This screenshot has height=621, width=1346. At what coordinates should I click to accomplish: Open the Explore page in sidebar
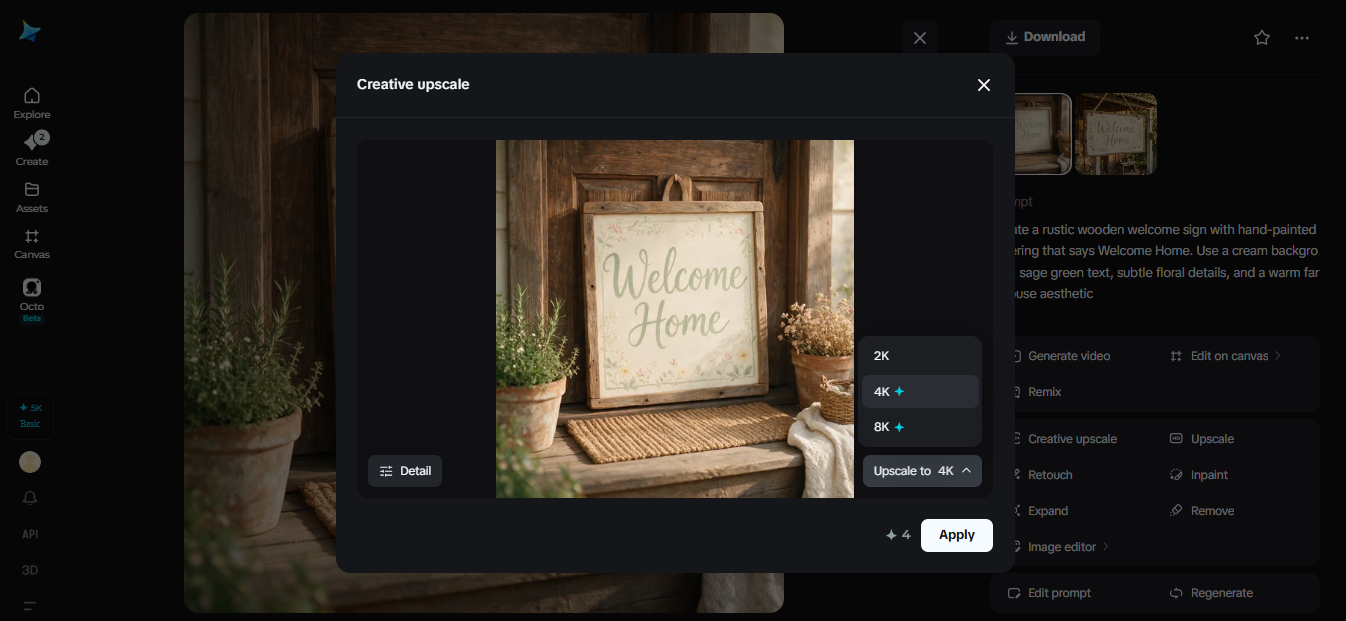coord(31,103)
